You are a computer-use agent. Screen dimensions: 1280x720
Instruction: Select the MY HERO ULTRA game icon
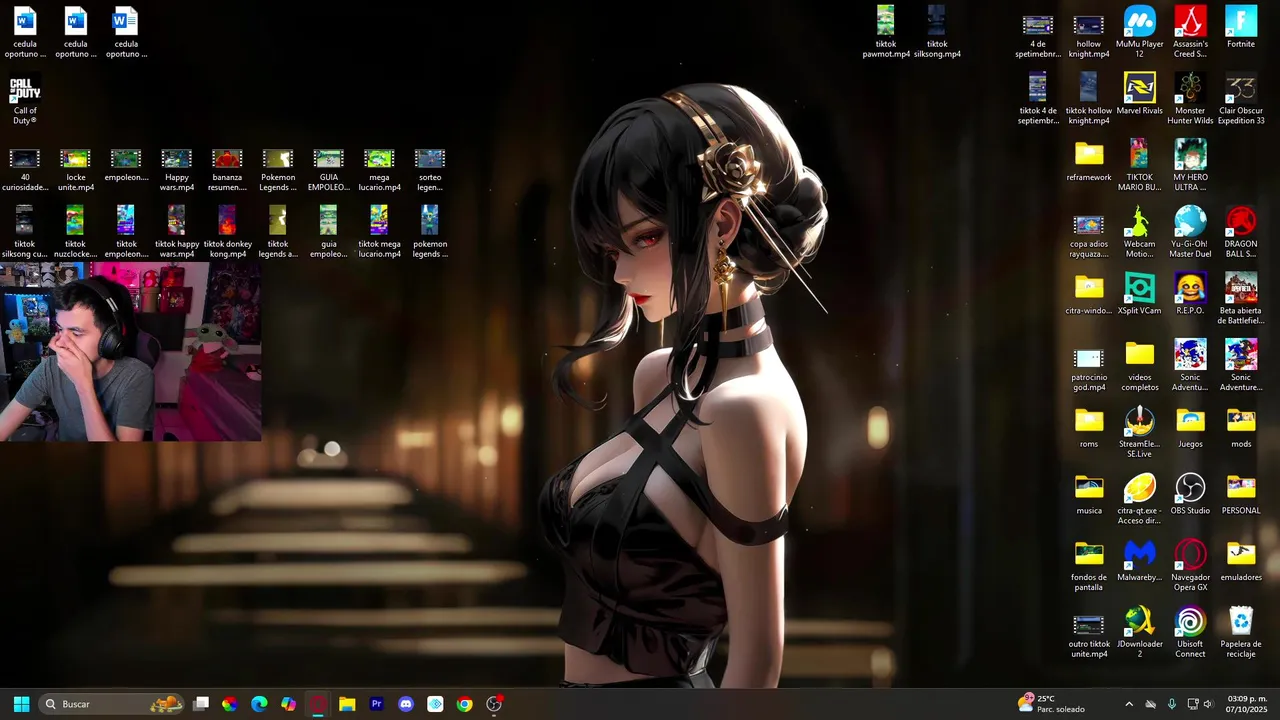pyautogui.click(x=1190, y=166)
